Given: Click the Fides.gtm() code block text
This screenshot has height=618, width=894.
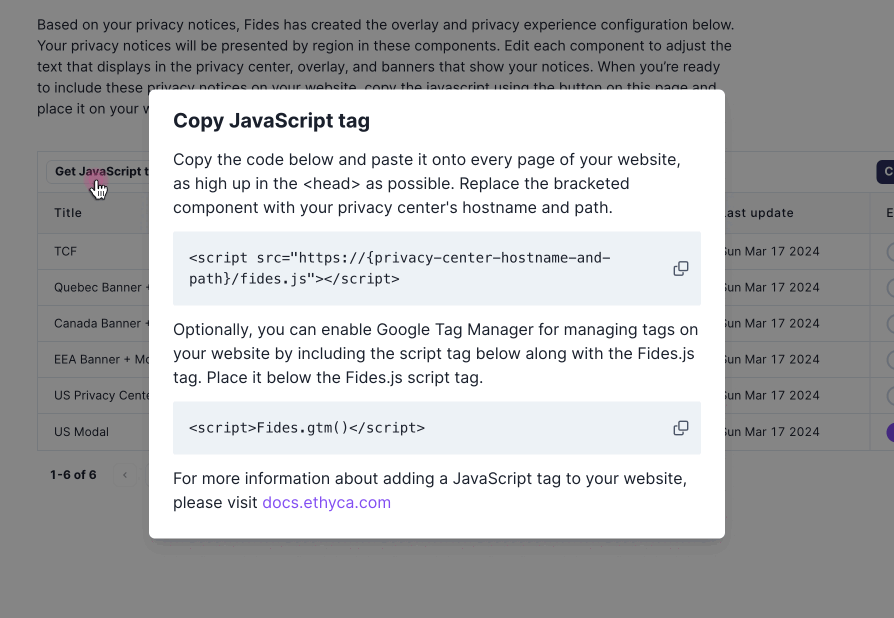Looking at the screenshot, I should pyautogui.click(x=307, y=428).
